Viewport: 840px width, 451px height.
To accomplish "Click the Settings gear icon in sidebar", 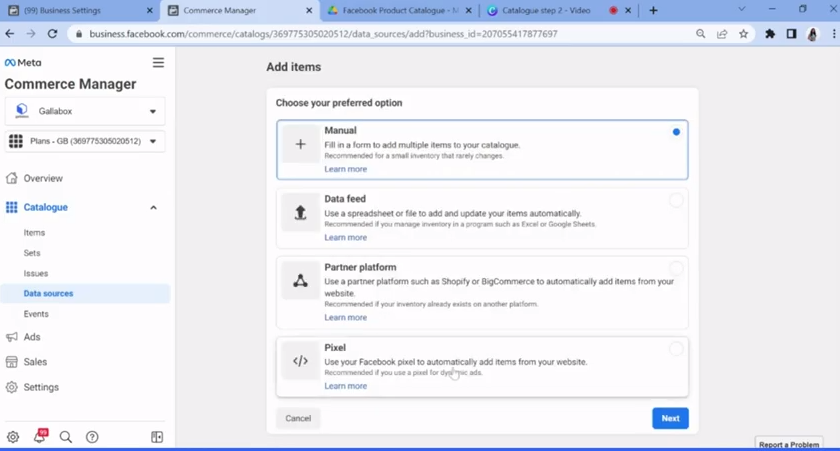I will (x=11, y=387).
